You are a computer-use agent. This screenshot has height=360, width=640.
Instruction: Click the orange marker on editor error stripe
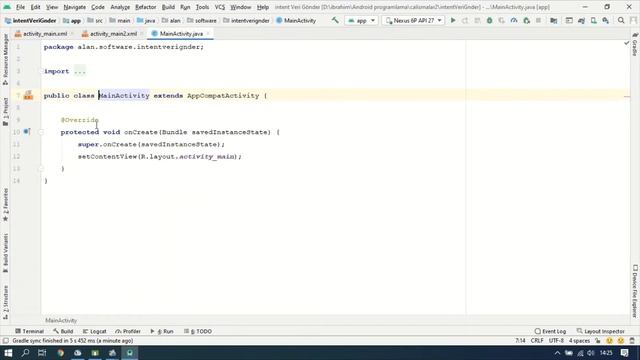627,97
